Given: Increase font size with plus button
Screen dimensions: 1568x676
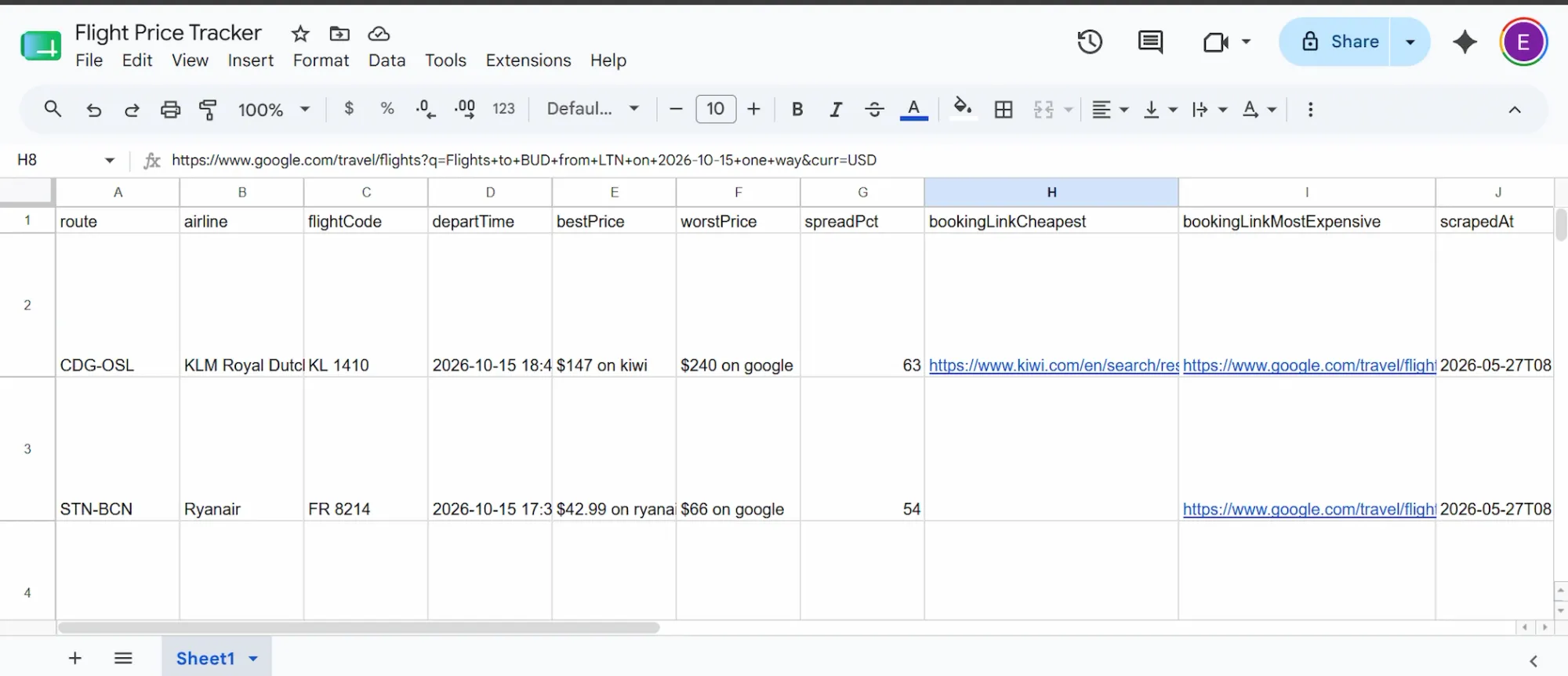Looking at the screenshot, I should (x=753, y=109).
